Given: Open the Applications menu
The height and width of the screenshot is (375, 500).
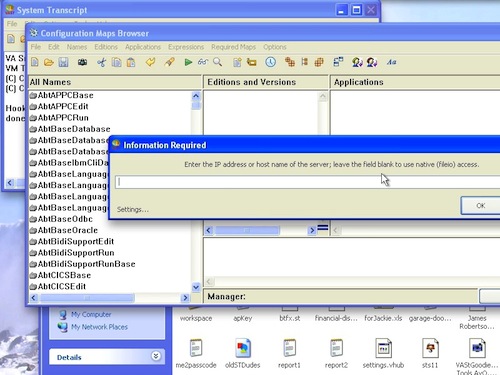Looking at the screenshot, I should click(143, 47).
